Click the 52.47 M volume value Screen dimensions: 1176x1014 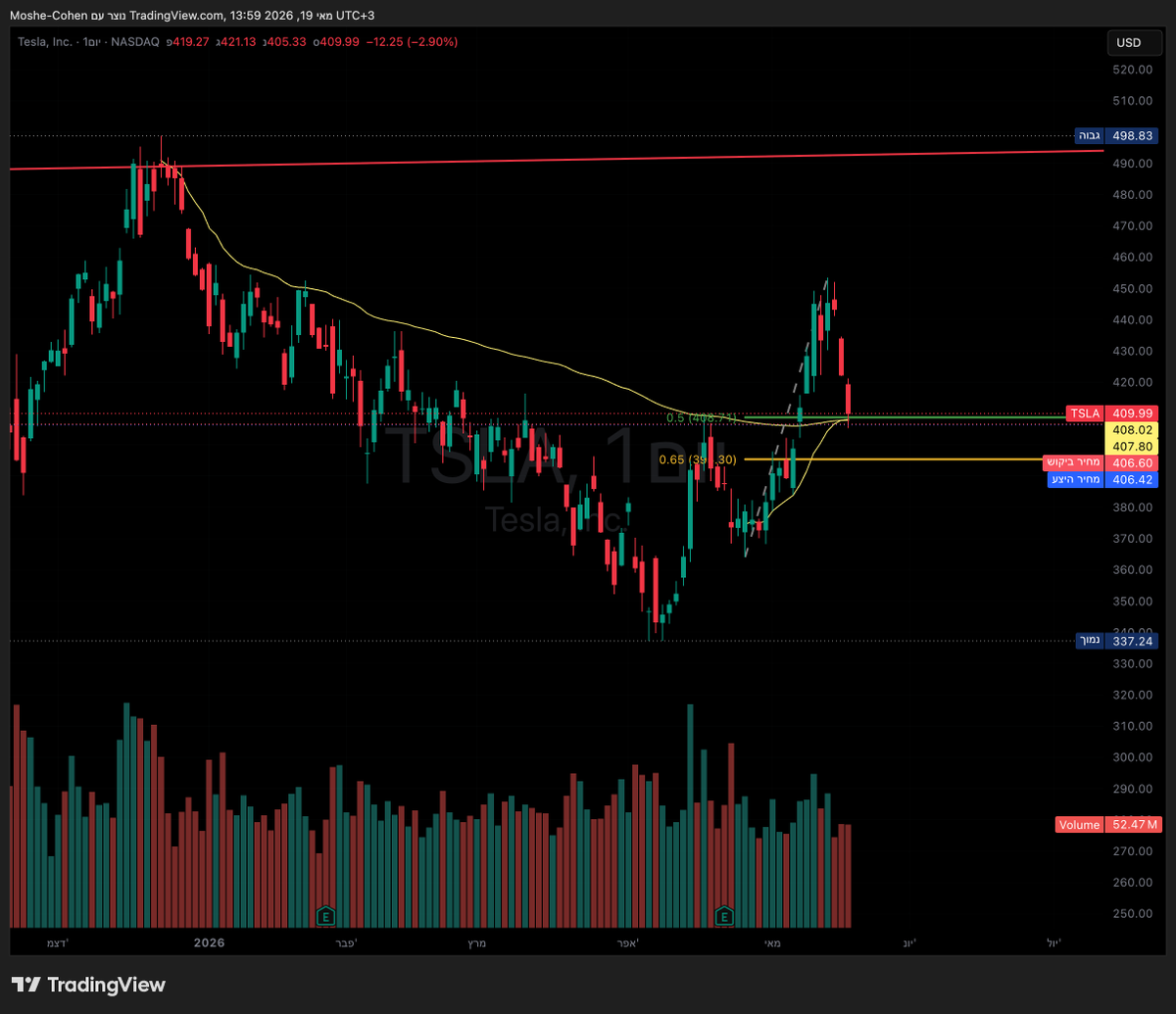[1133, 825]
